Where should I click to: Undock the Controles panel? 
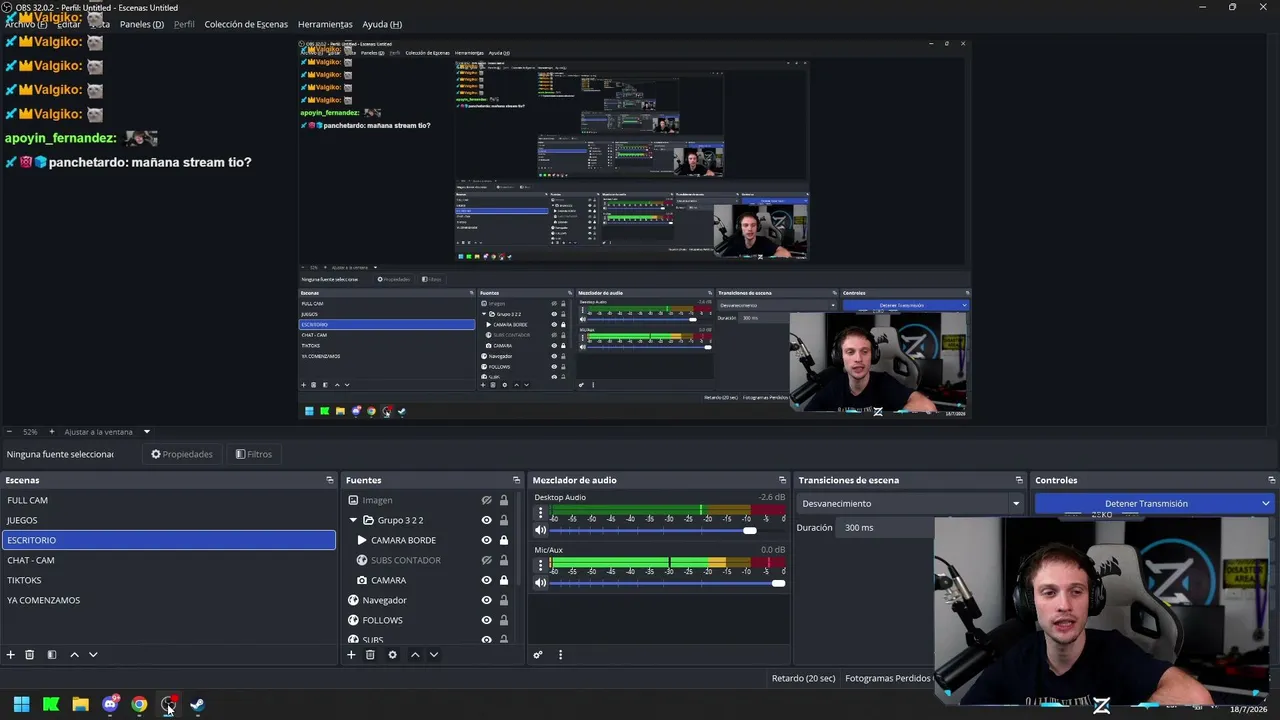[x=1272, y=480]
